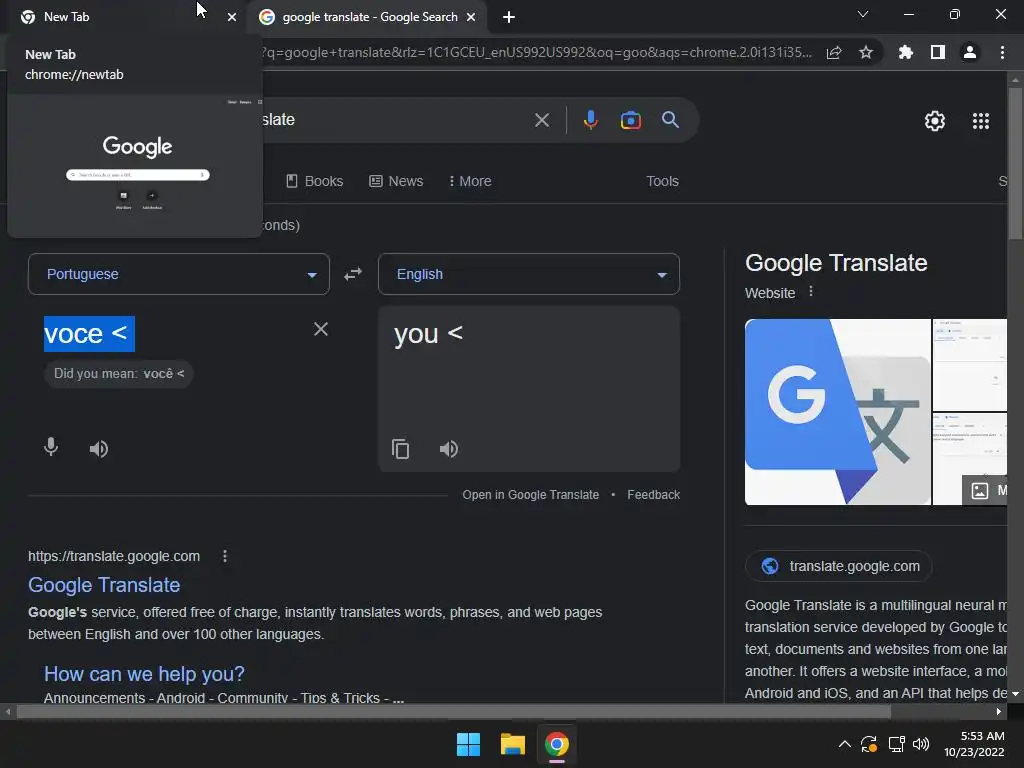The height and width of the screenshot is (768, 1024).
Task: Click the result URL https://translate.google.com
Action: click(x=114, y=556)
